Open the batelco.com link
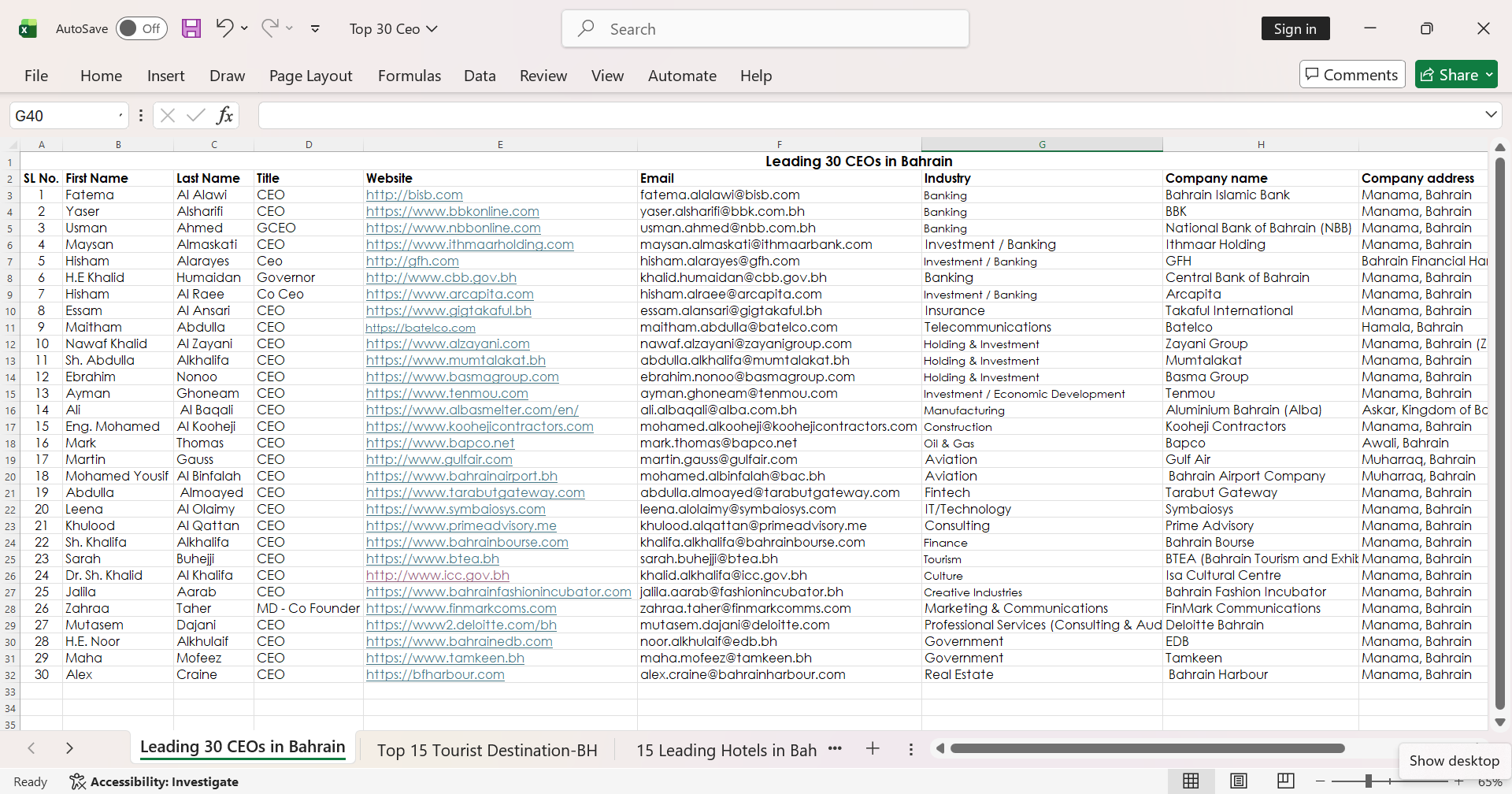 click(x=421, y=328)
